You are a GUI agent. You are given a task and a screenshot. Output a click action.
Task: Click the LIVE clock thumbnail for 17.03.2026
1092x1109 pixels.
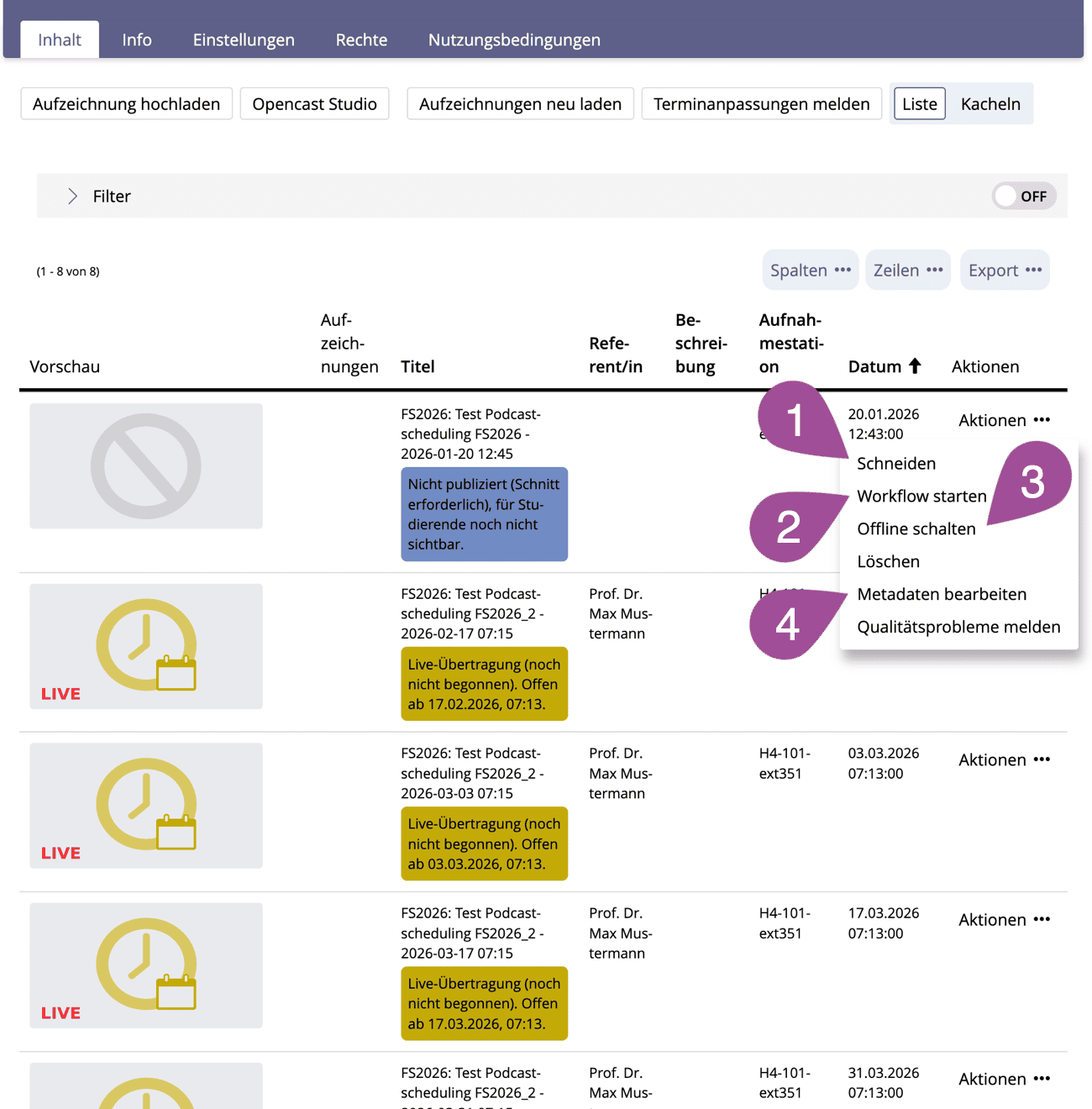[146, 964]
